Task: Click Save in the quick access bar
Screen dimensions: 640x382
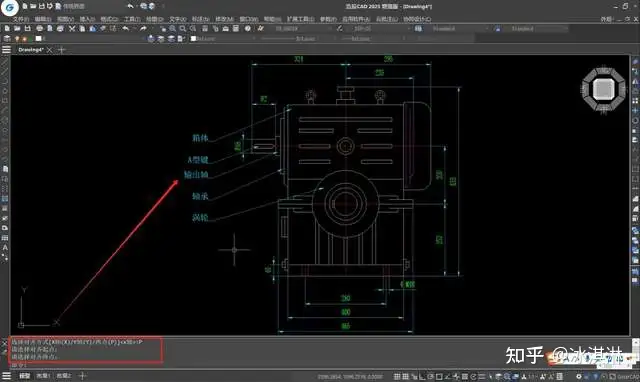Action: [x=41, y=6]
